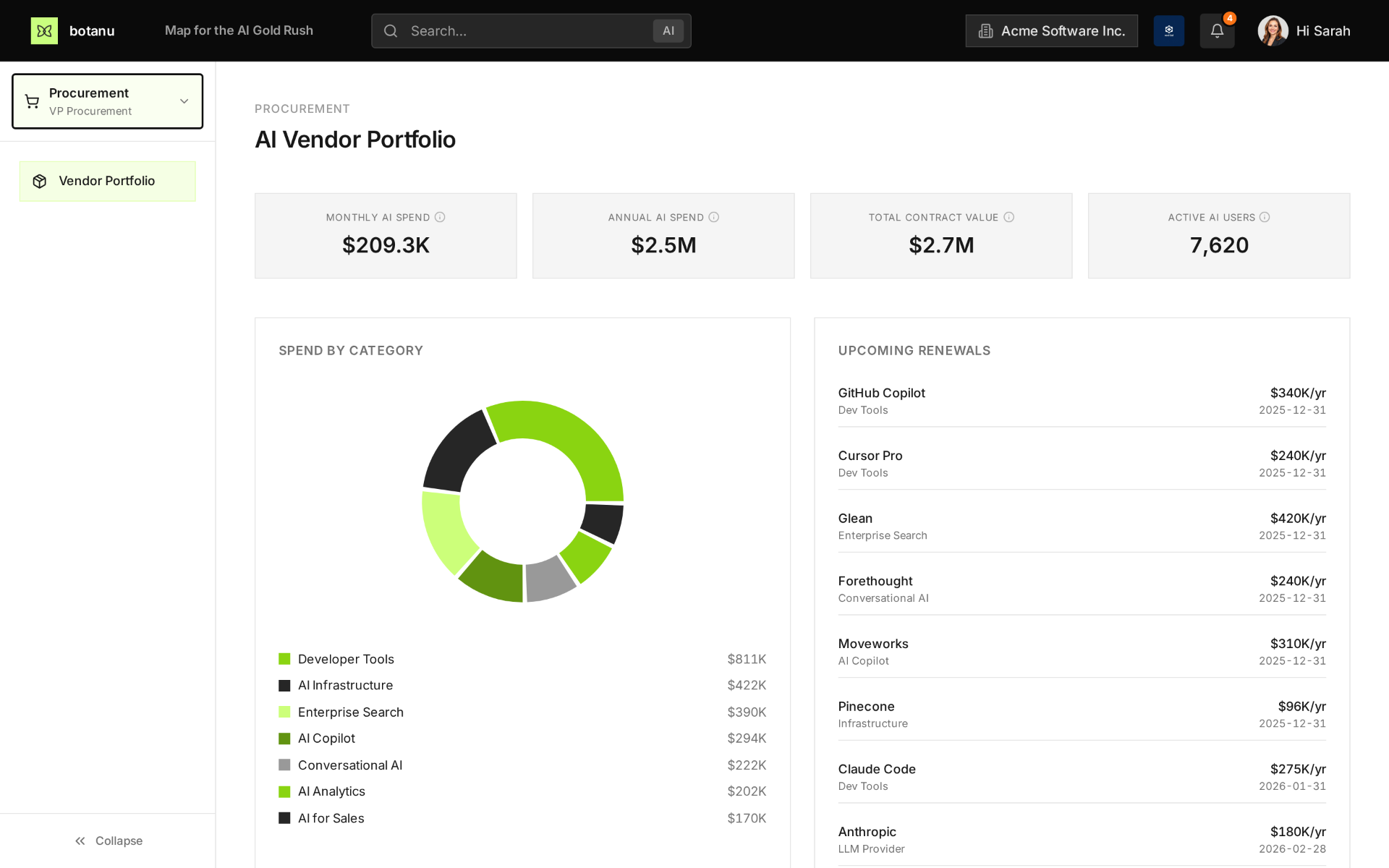Screen dimensions: 1389x868
Task: Collapse the sidebar
Action: tap(108, 841)
